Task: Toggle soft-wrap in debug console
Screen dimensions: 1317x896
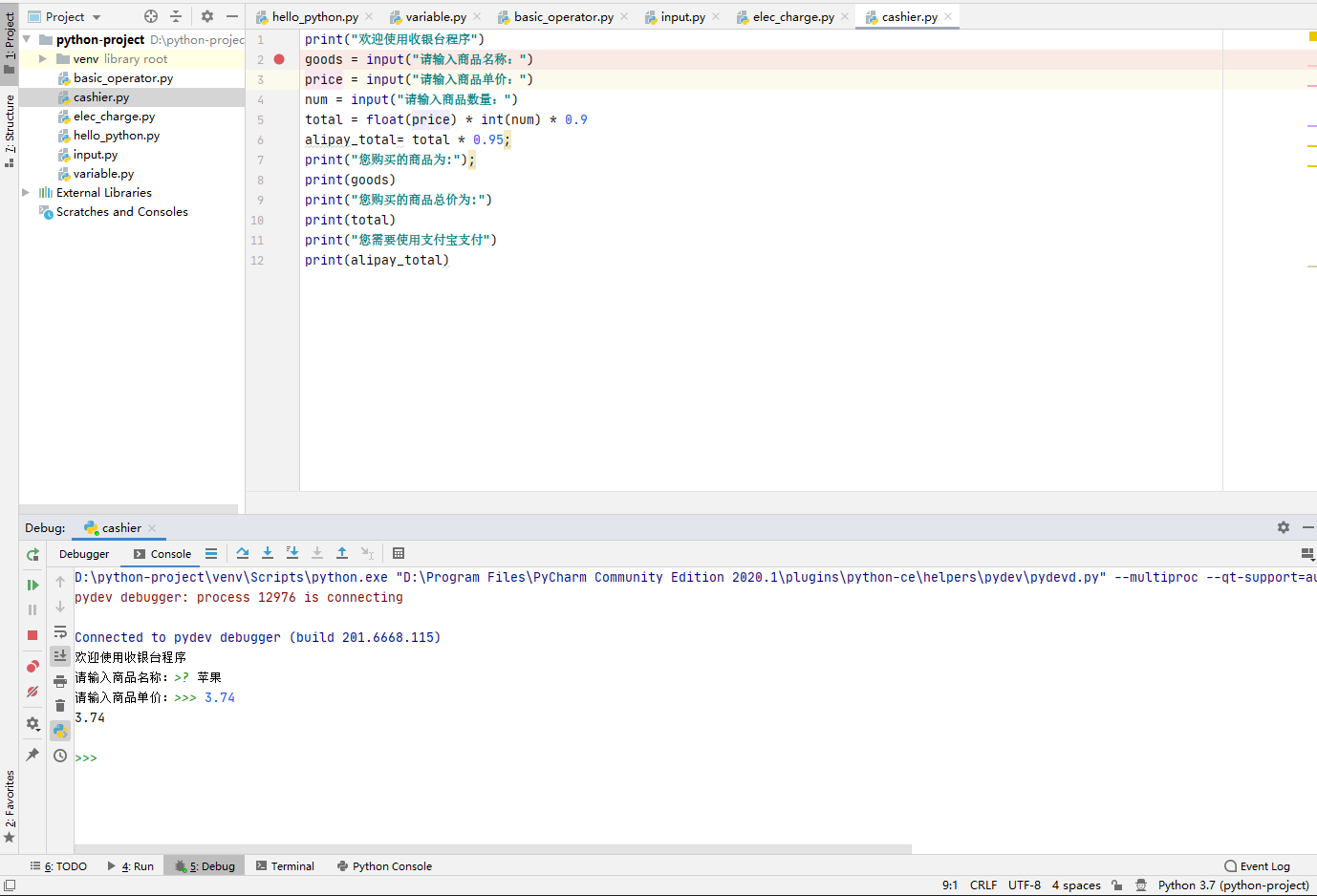Action: 60,632
